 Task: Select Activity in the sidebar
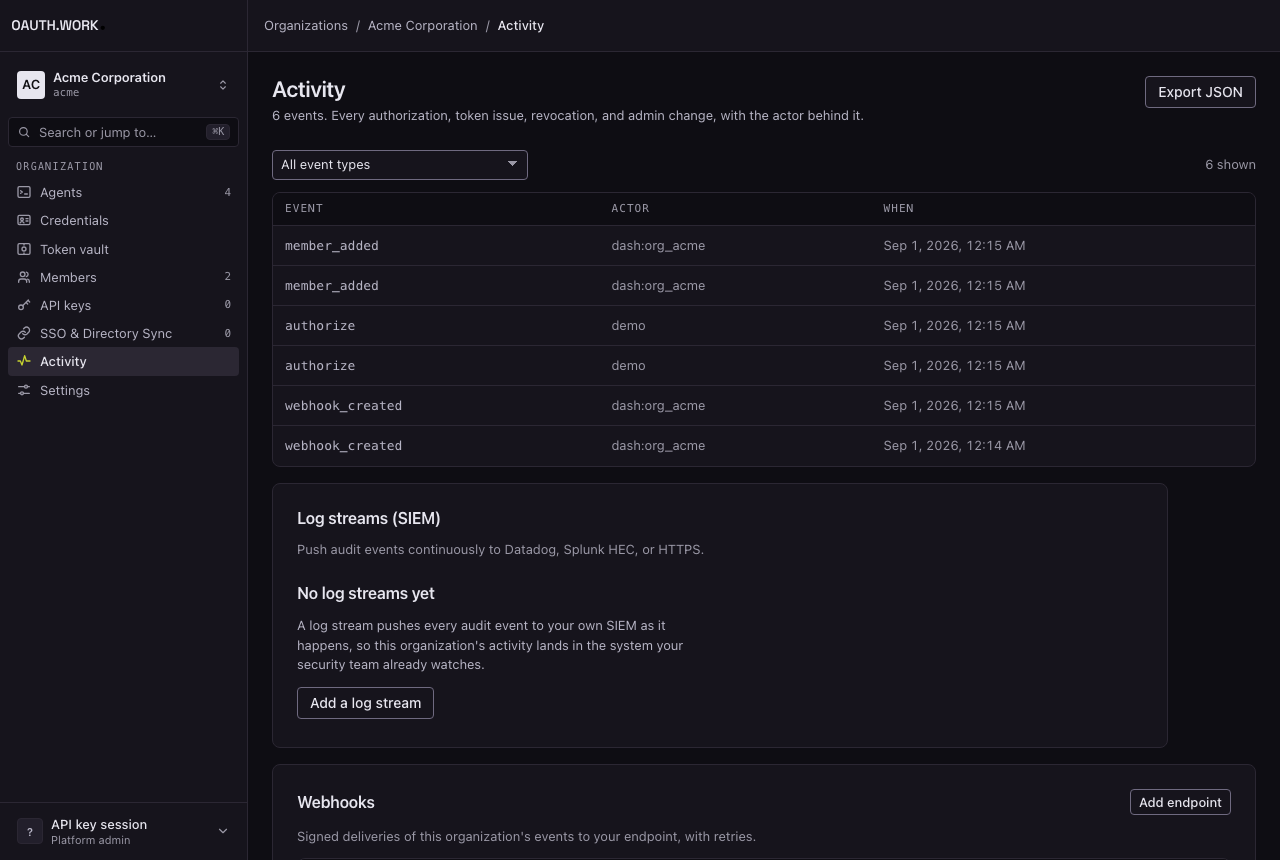click(123, 361)
